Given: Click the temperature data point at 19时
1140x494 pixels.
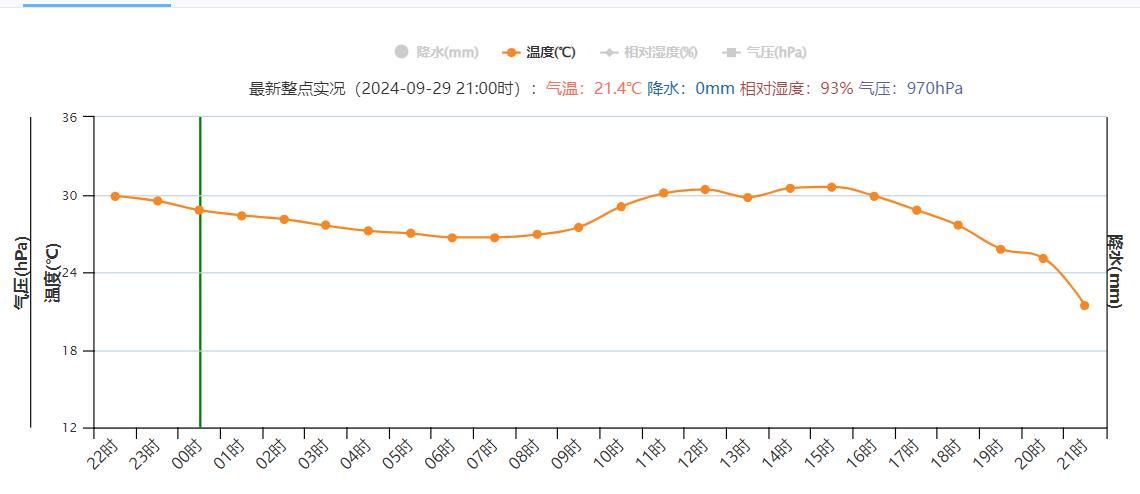Looking at the screenshot, I should (1000, 249).
